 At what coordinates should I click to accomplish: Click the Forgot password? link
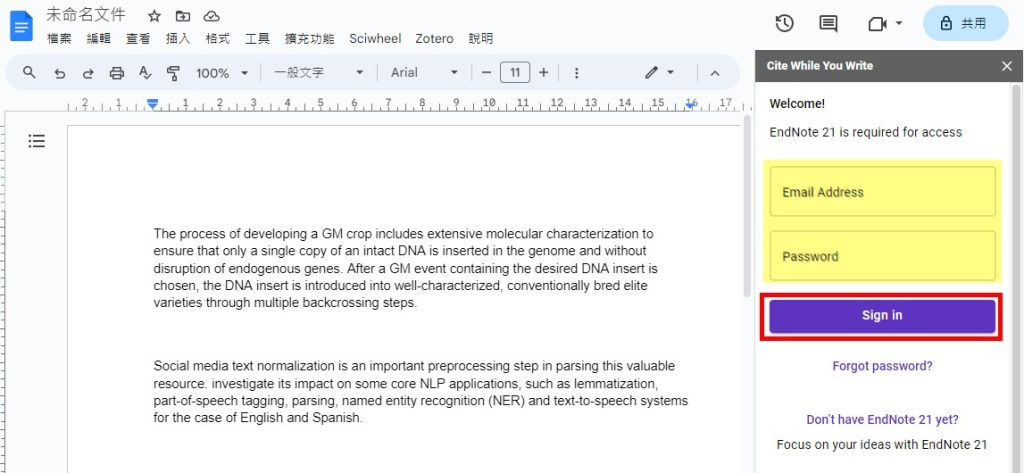pos(882,366)
